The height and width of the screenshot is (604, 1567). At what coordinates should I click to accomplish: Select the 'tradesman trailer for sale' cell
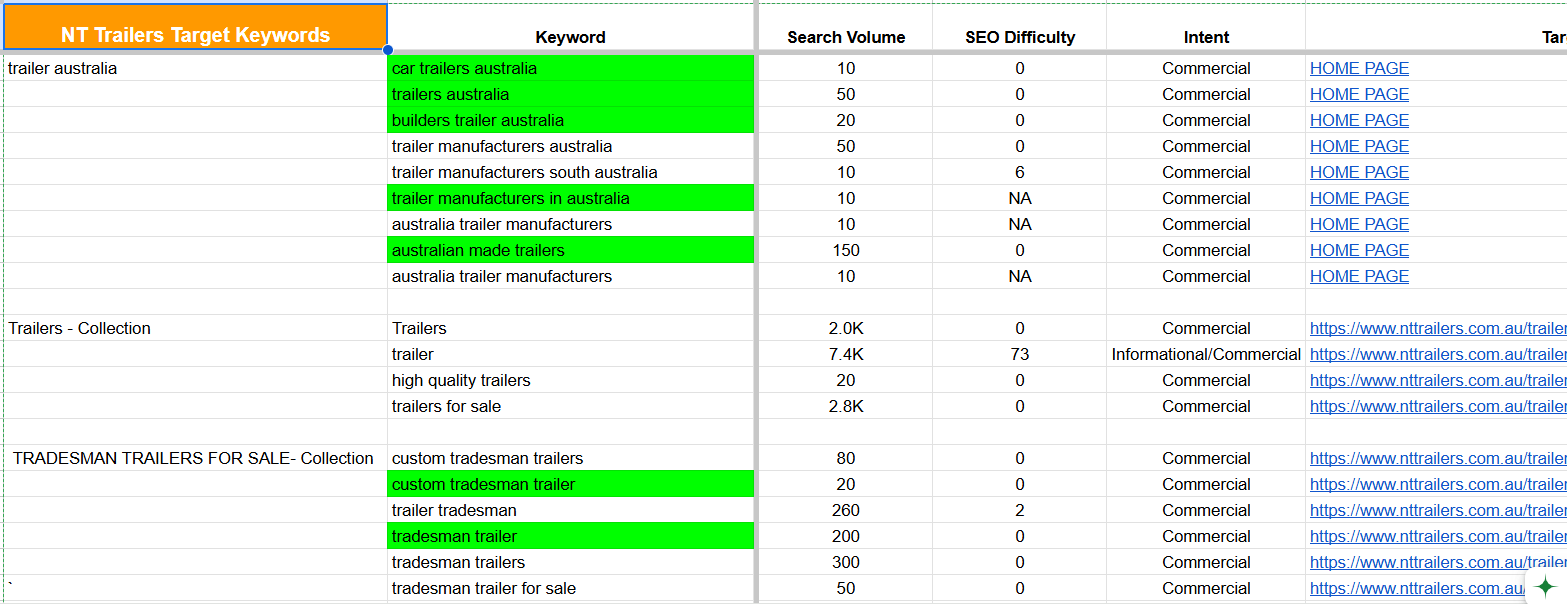[x=570, y=588]
